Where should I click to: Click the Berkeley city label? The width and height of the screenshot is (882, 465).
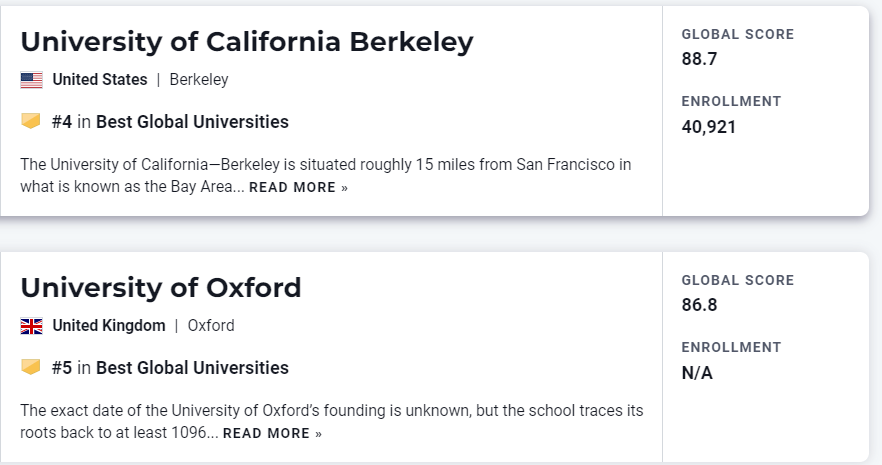point(199,80)
